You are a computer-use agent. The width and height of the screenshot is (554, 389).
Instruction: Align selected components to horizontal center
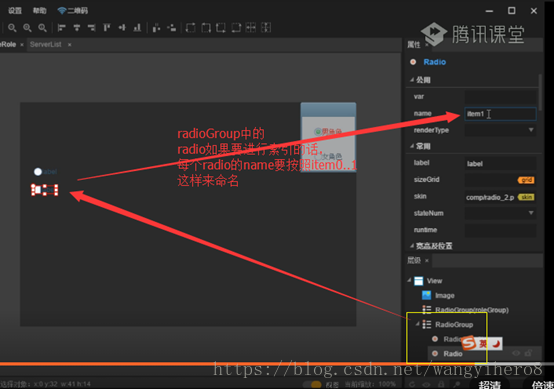pos(77,28)
